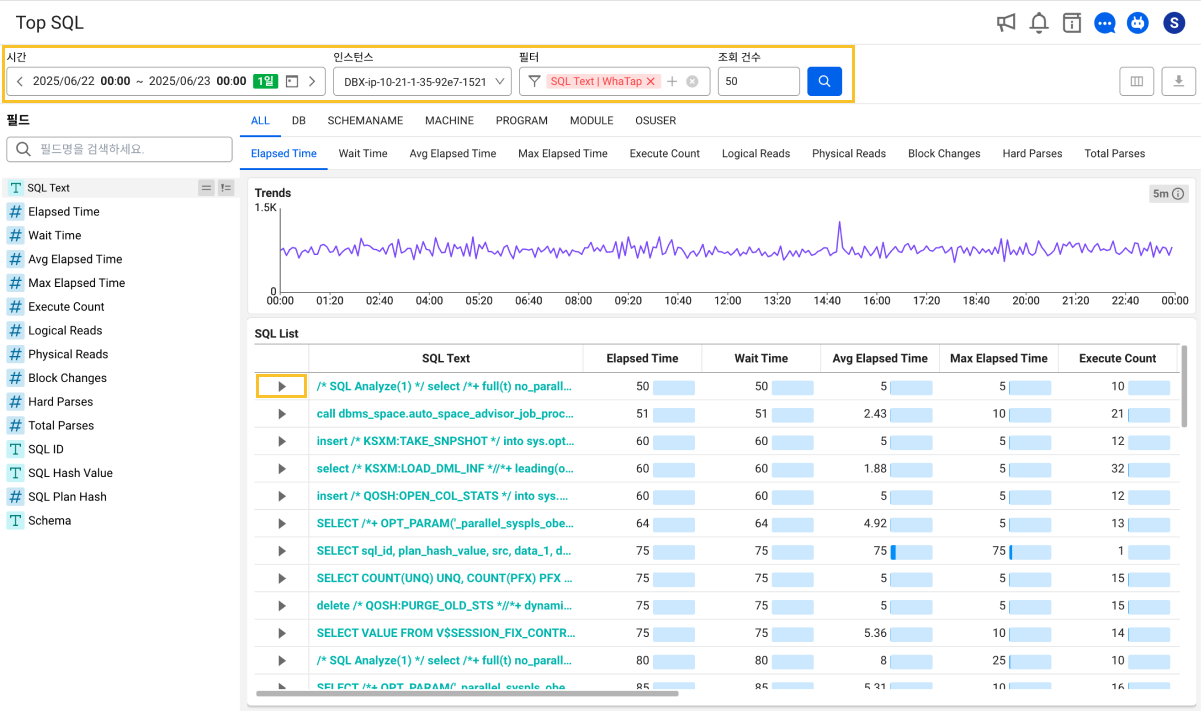The height and width of the screenshot is (711, 1201).
Task: Open the instance dropdown DBX-ip-10-21-1-35
Action: 422,81
